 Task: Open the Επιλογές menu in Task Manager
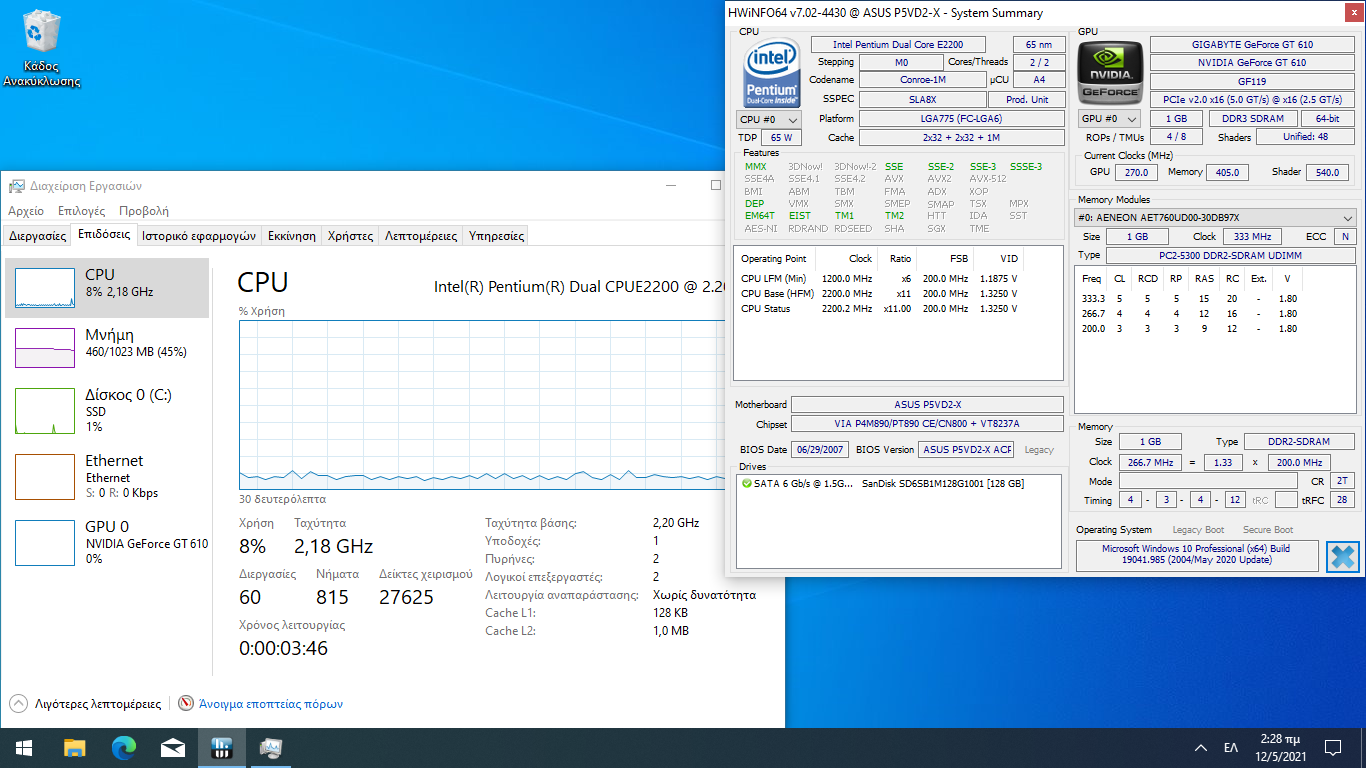(x=82, y=211)
